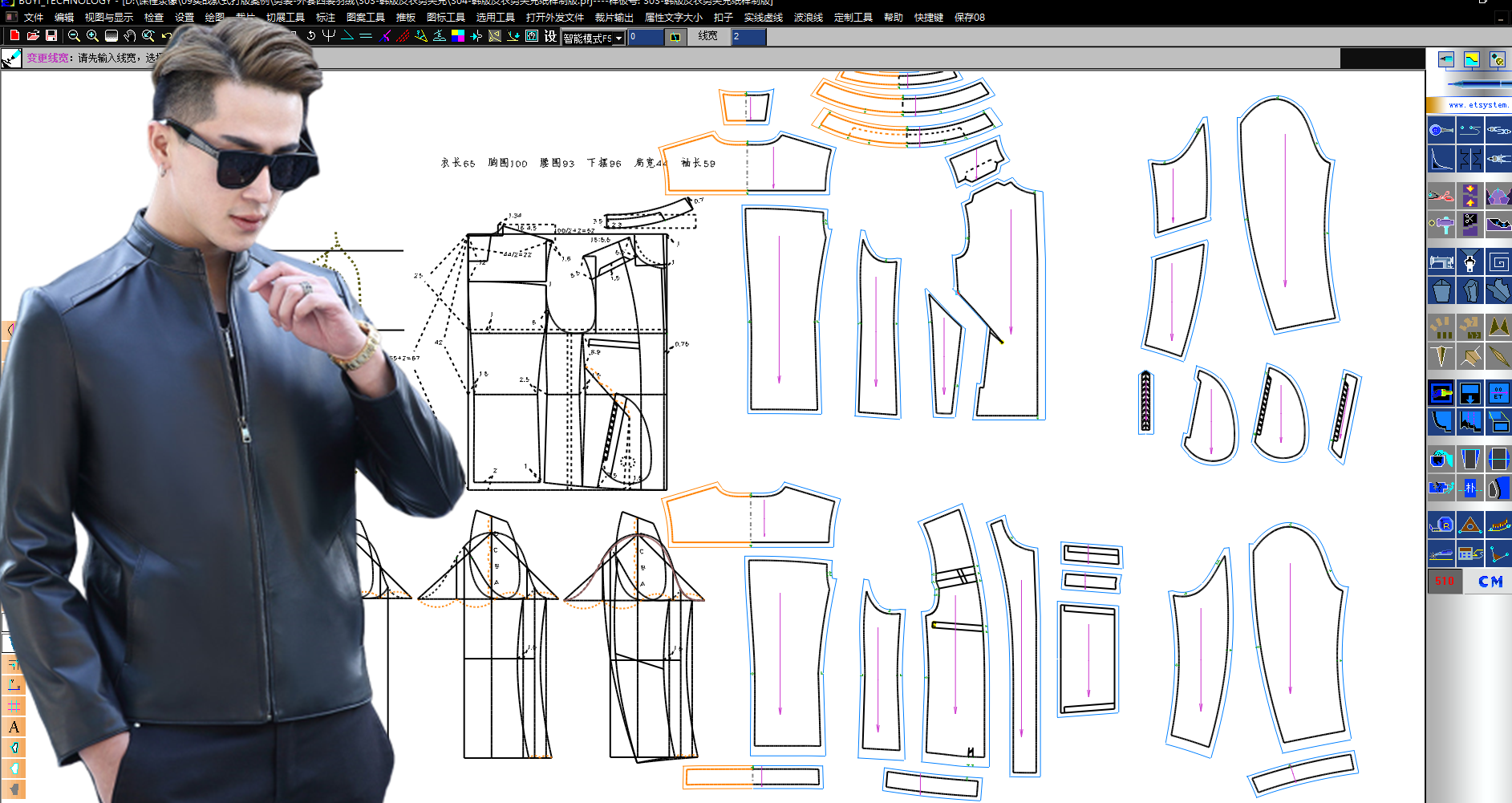Screen dimensions: 1512x803
Task: Zoom out with the minus magnifier
Action: point(74,35)
